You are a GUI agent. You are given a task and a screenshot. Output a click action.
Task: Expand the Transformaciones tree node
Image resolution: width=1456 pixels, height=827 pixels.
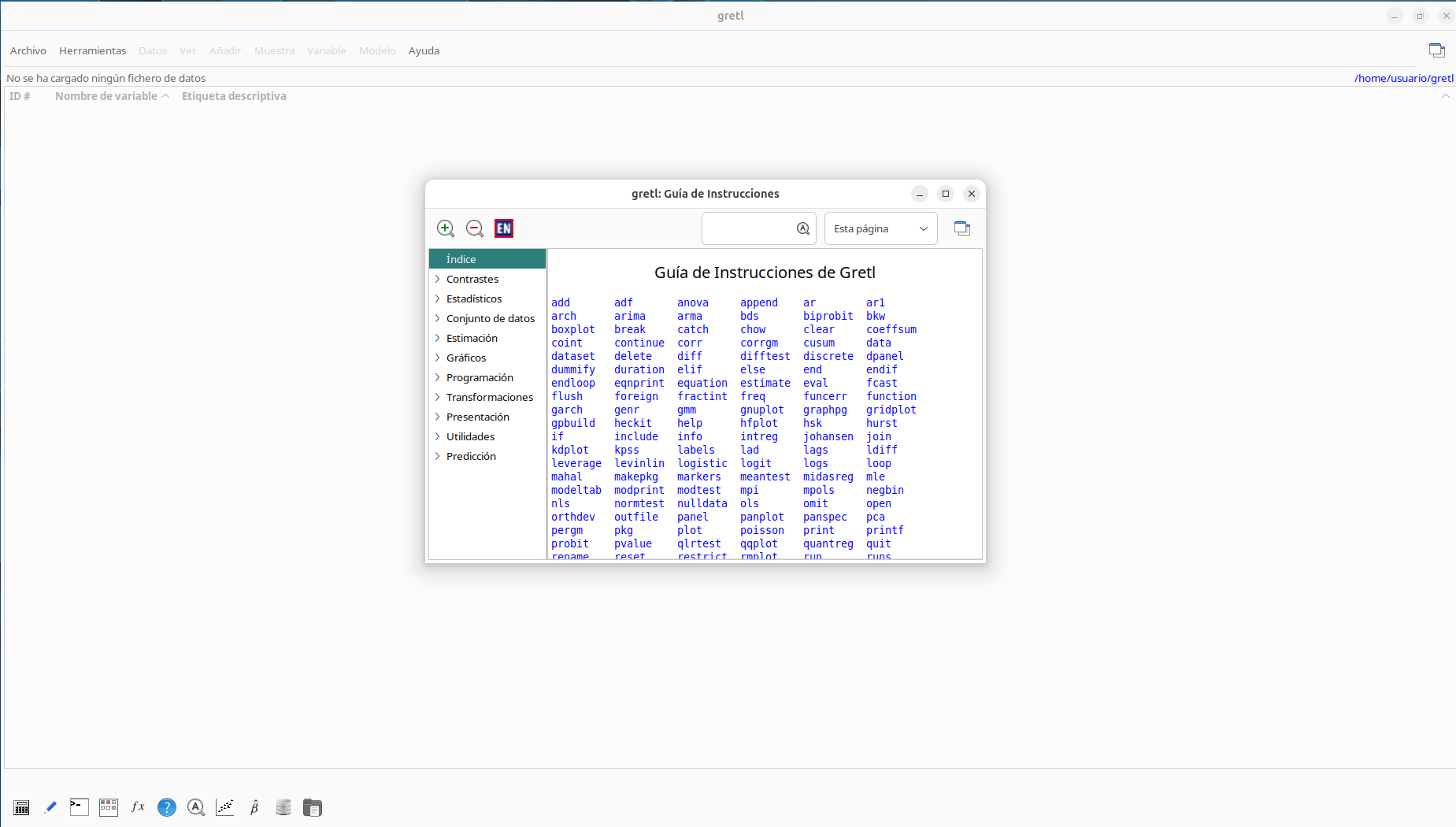[438, 397]
